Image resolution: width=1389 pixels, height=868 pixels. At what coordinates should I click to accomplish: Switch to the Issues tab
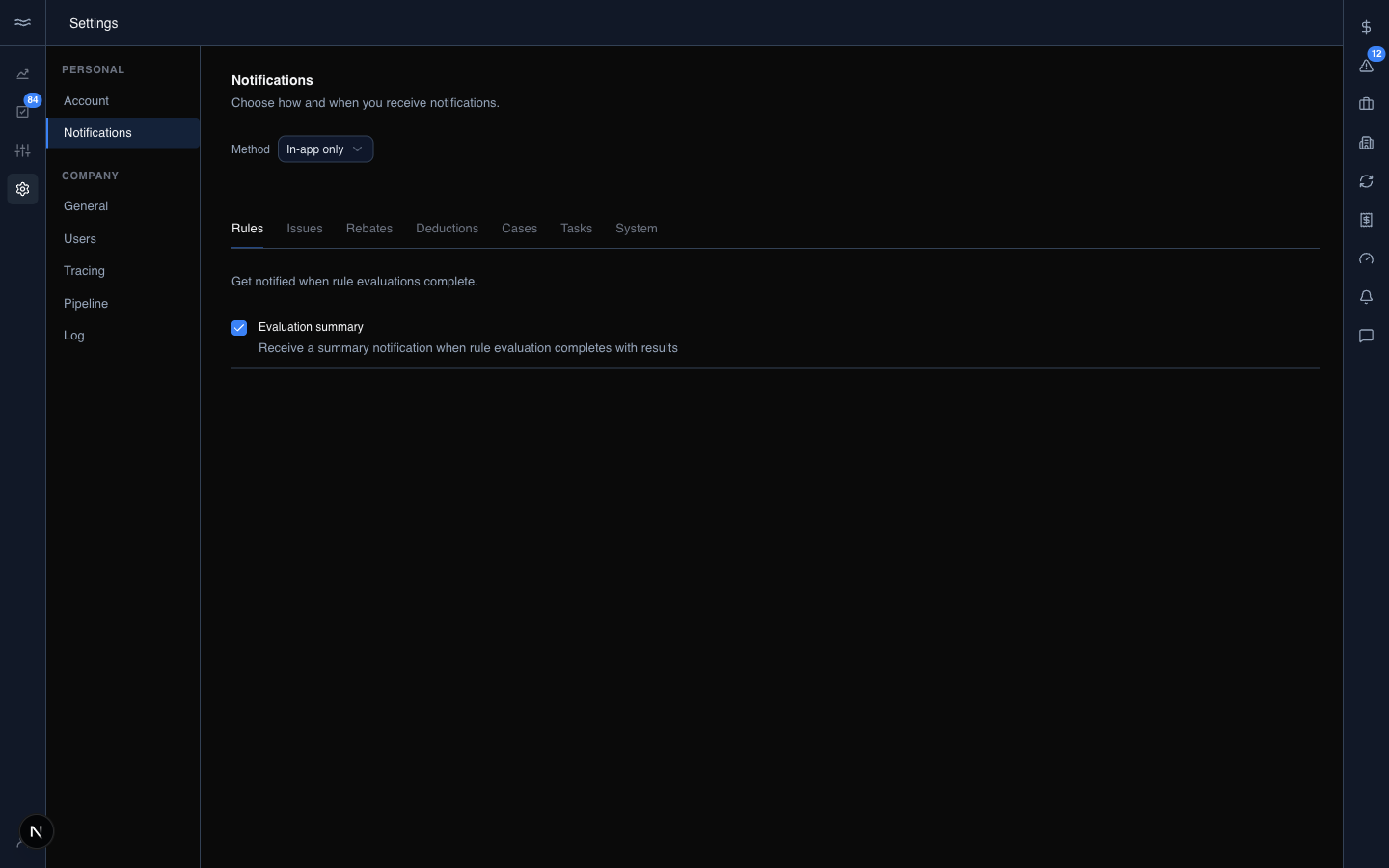pyautogui.click(x=305, y=229)
